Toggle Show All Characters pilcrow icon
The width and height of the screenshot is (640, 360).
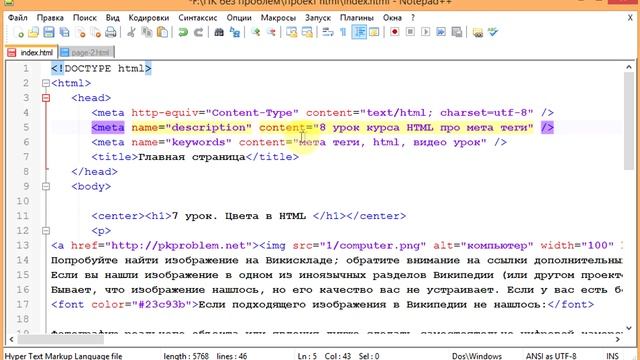click(343, 32)
